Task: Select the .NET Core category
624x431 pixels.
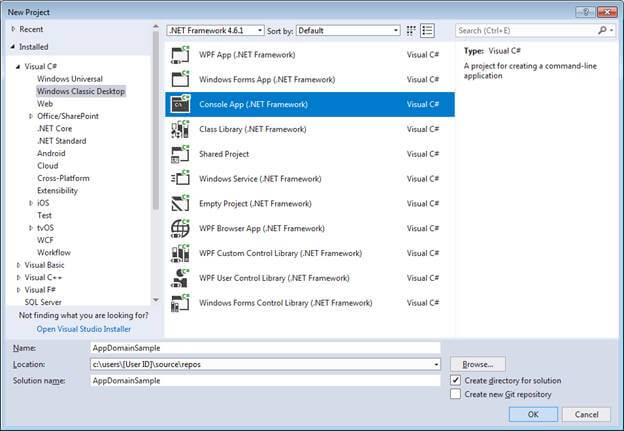Action: [55, 129]
